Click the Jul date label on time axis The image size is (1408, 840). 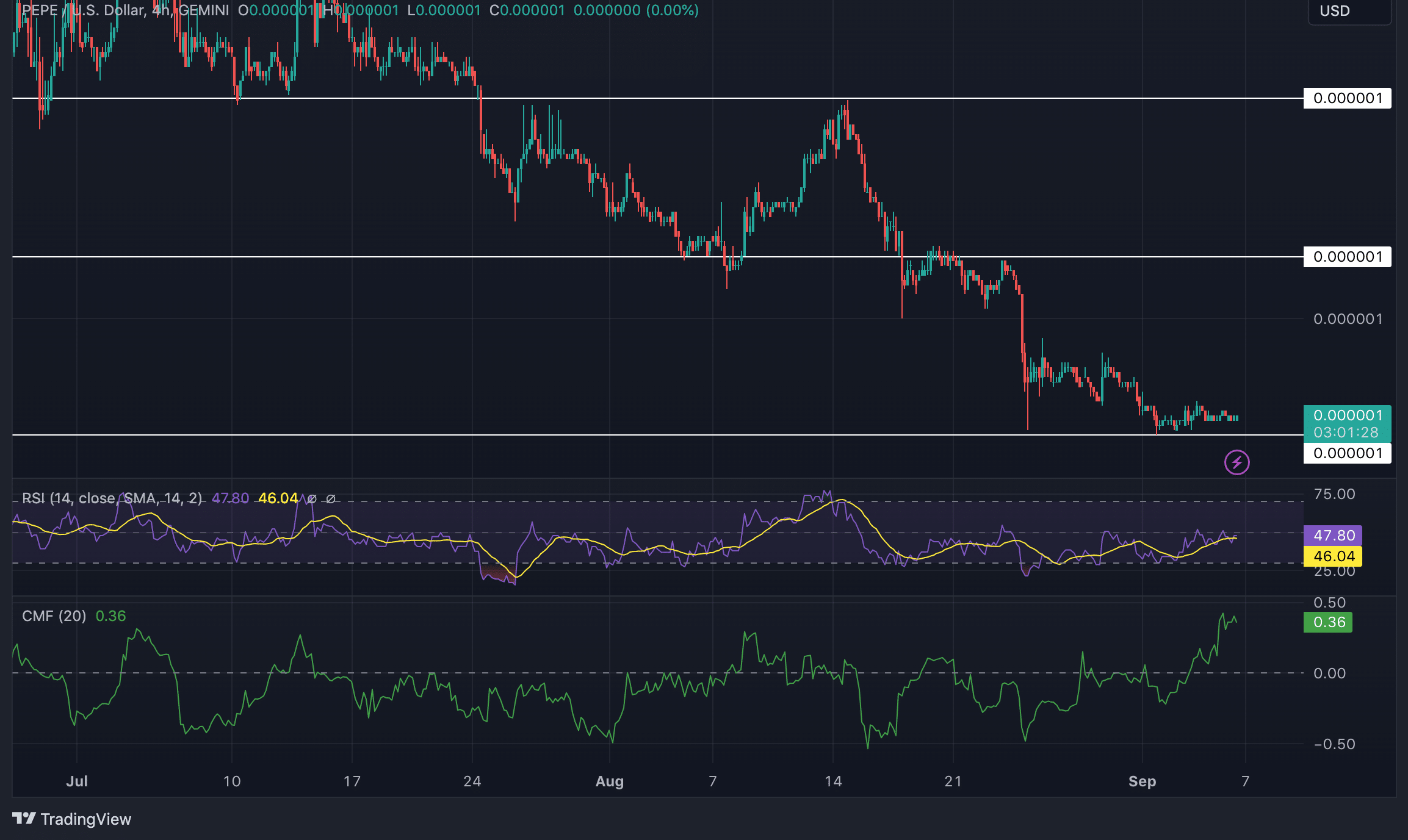point(77,781)
